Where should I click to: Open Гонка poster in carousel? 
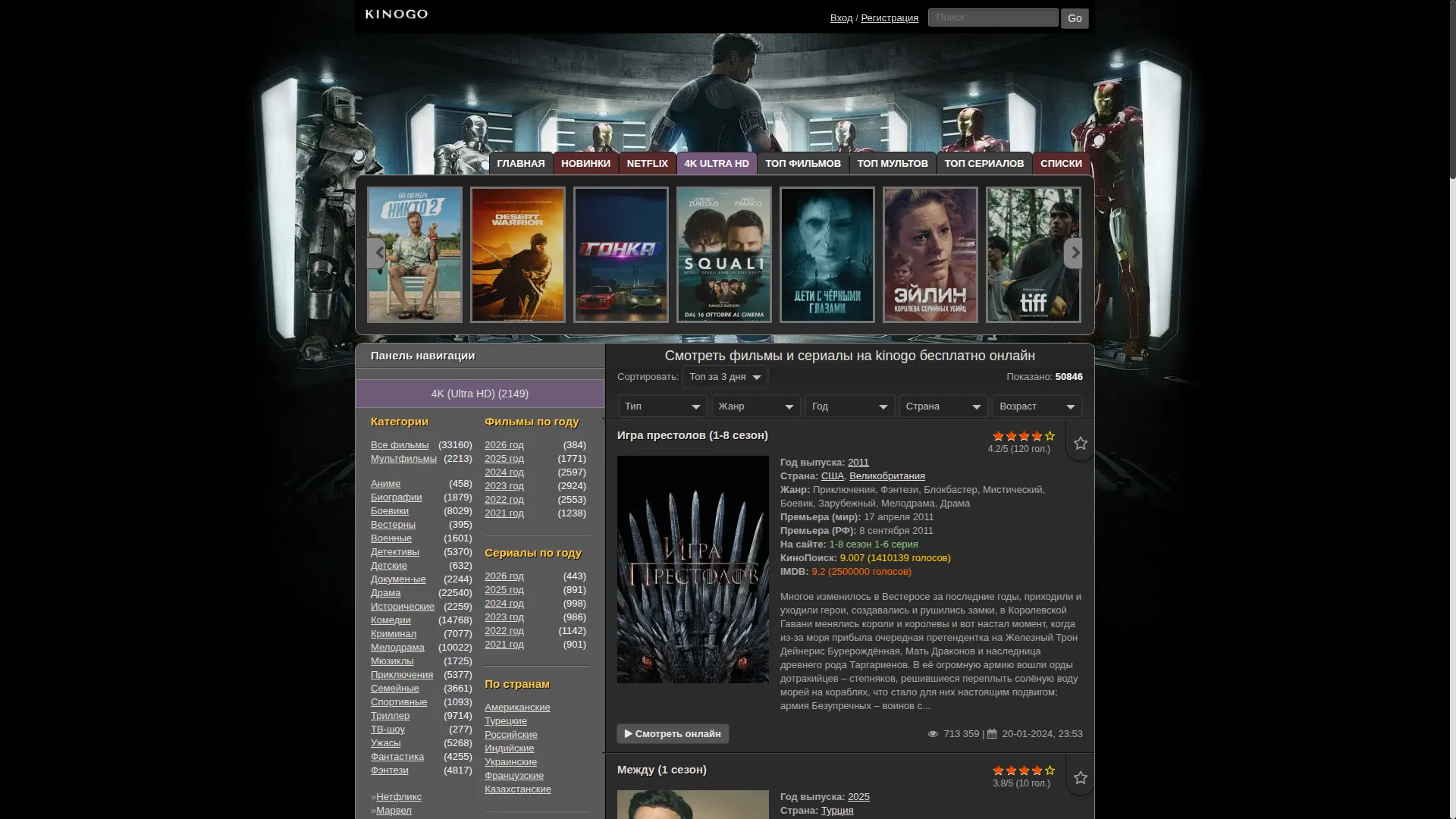pos(621,255)
